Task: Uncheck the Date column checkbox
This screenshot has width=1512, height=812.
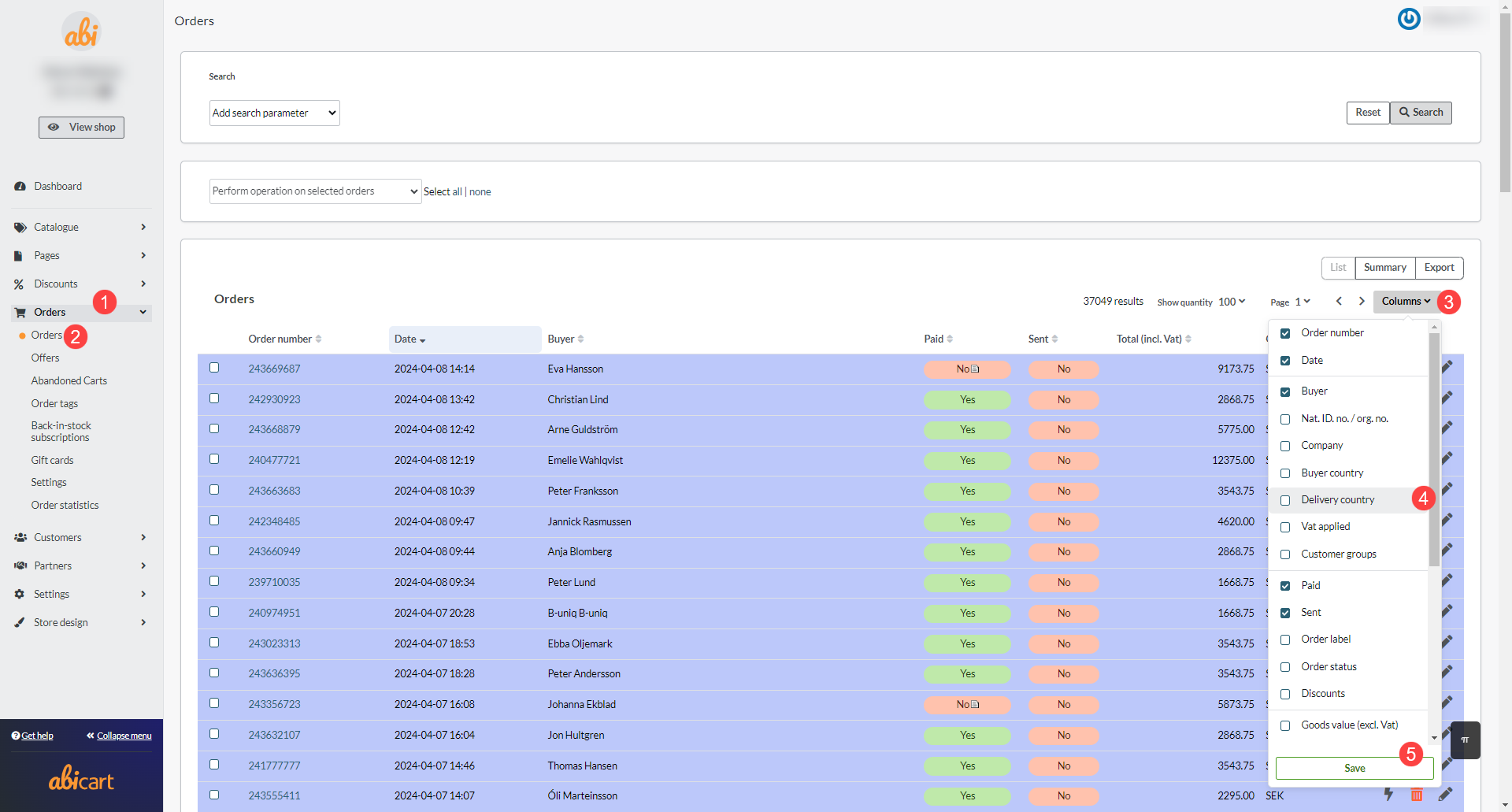Action: tap(1285, 361)
